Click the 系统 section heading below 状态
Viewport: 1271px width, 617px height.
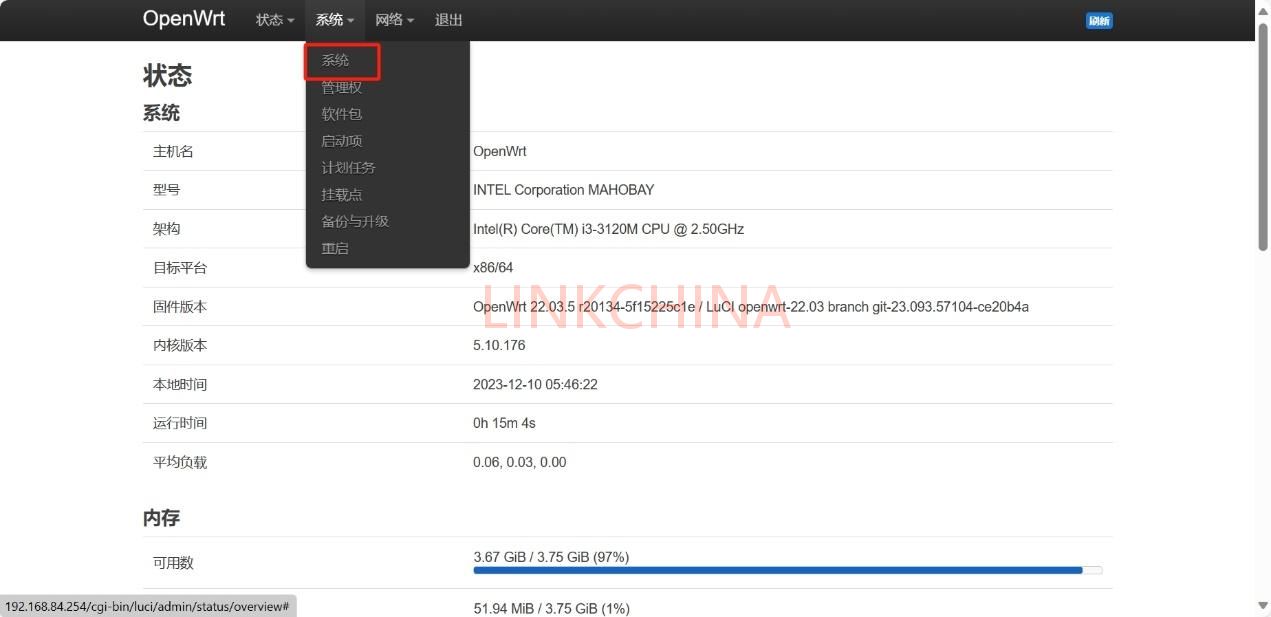click(x=162, y=113)
